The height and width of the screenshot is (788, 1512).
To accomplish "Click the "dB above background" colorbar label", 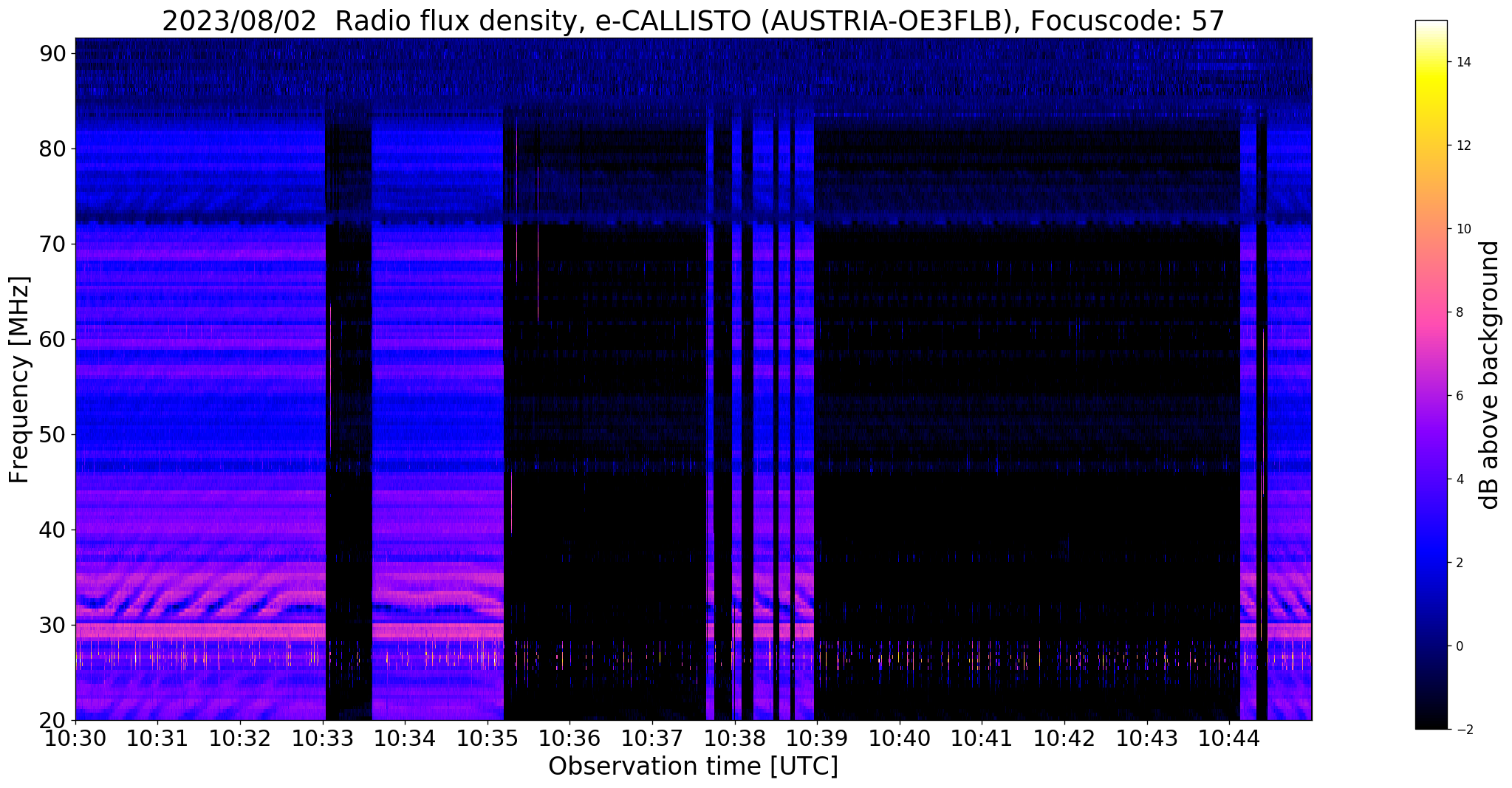I will point(1490,375).
